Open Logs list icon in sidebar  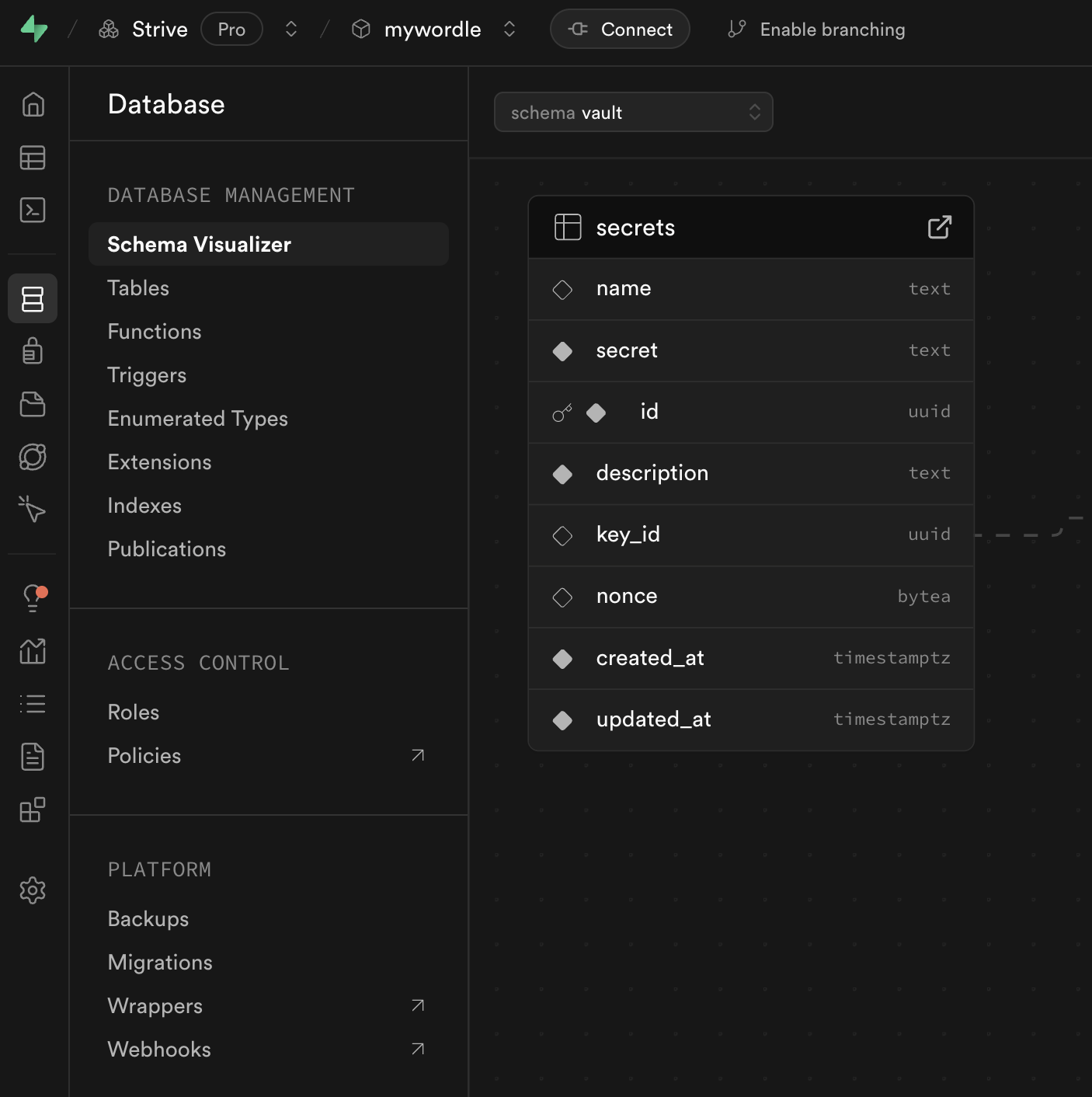click(x=33, y=704)
